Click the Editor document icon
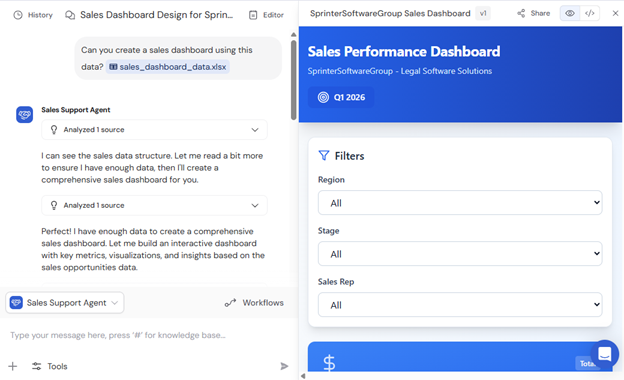Image resolution: width=624 pixels, height=380 pixels. [x=253, y=15]
